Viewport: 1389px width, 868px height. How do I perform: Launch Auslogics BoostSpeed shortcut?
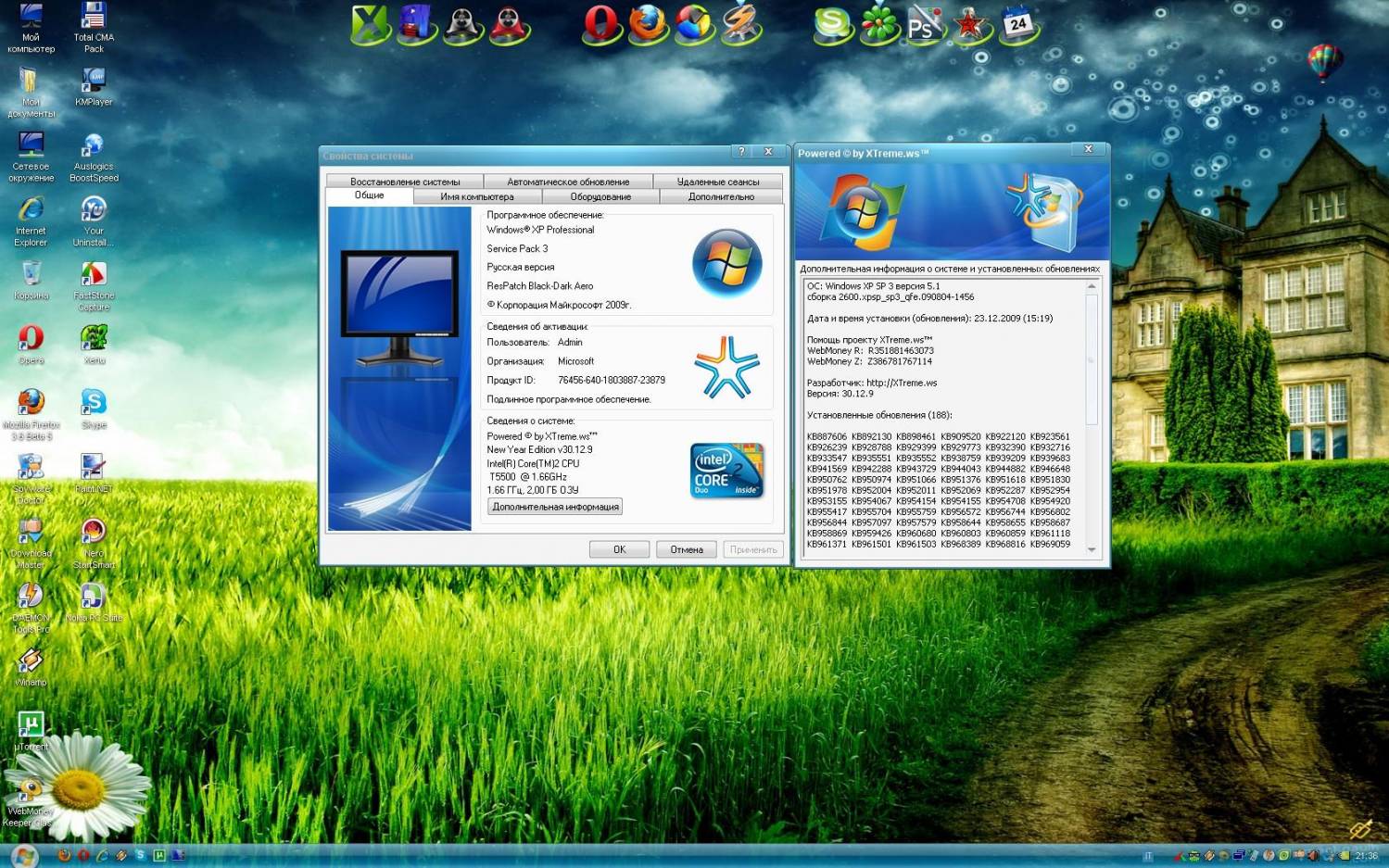[x=94, y=156]
